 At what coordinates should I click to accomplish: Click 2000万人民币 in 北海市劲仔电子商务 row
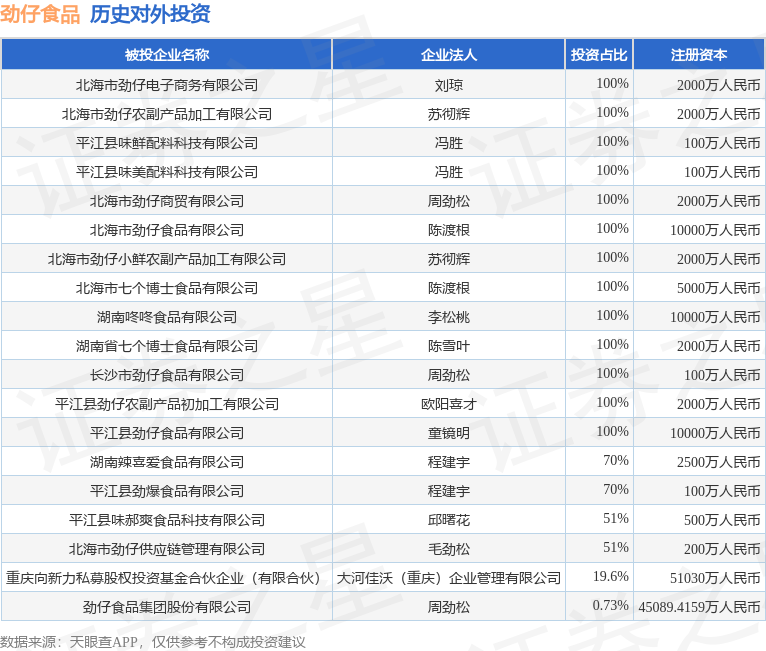(x=719, y=85)
